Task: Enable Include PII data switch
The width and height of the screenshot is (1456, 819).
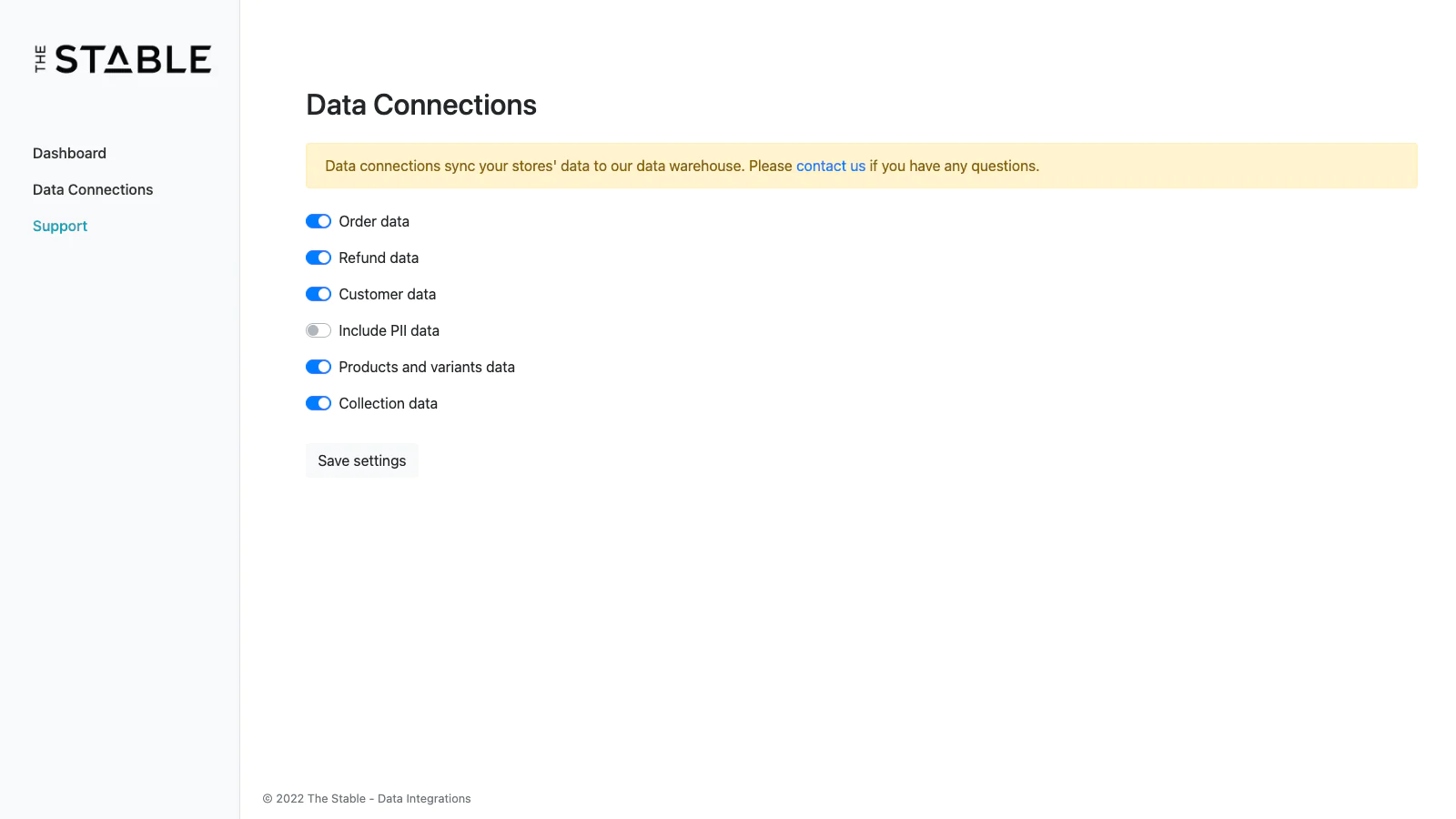Action: pyautogui.click(x=318, y=330)
